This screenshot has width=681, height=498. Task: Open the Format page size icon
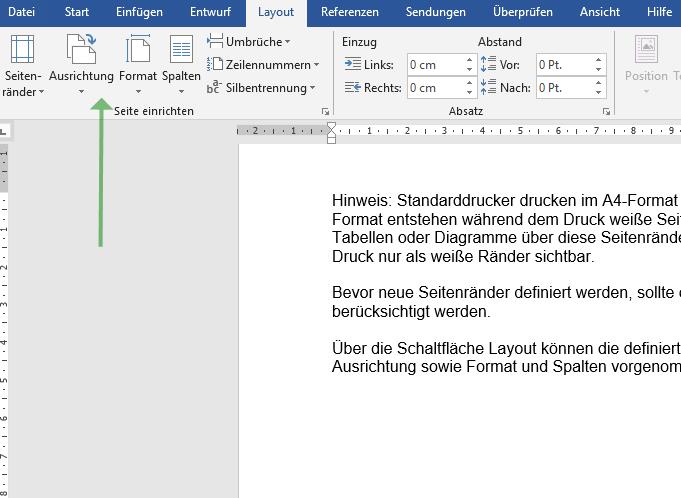click(x=137, y=50)
